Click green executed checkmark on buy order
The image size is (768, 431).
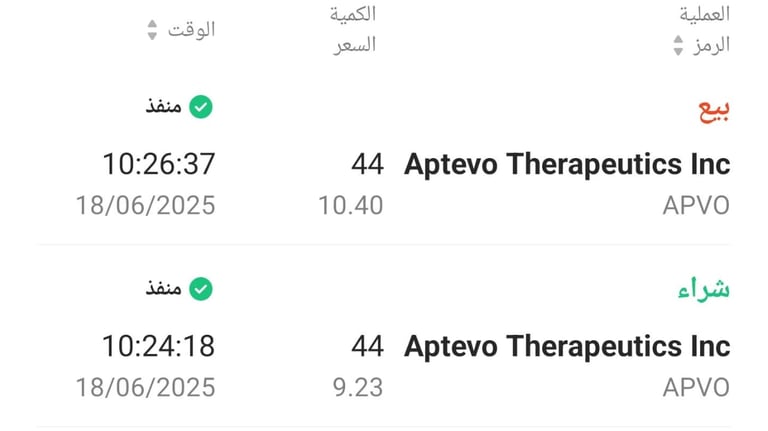tap(201, 289)
